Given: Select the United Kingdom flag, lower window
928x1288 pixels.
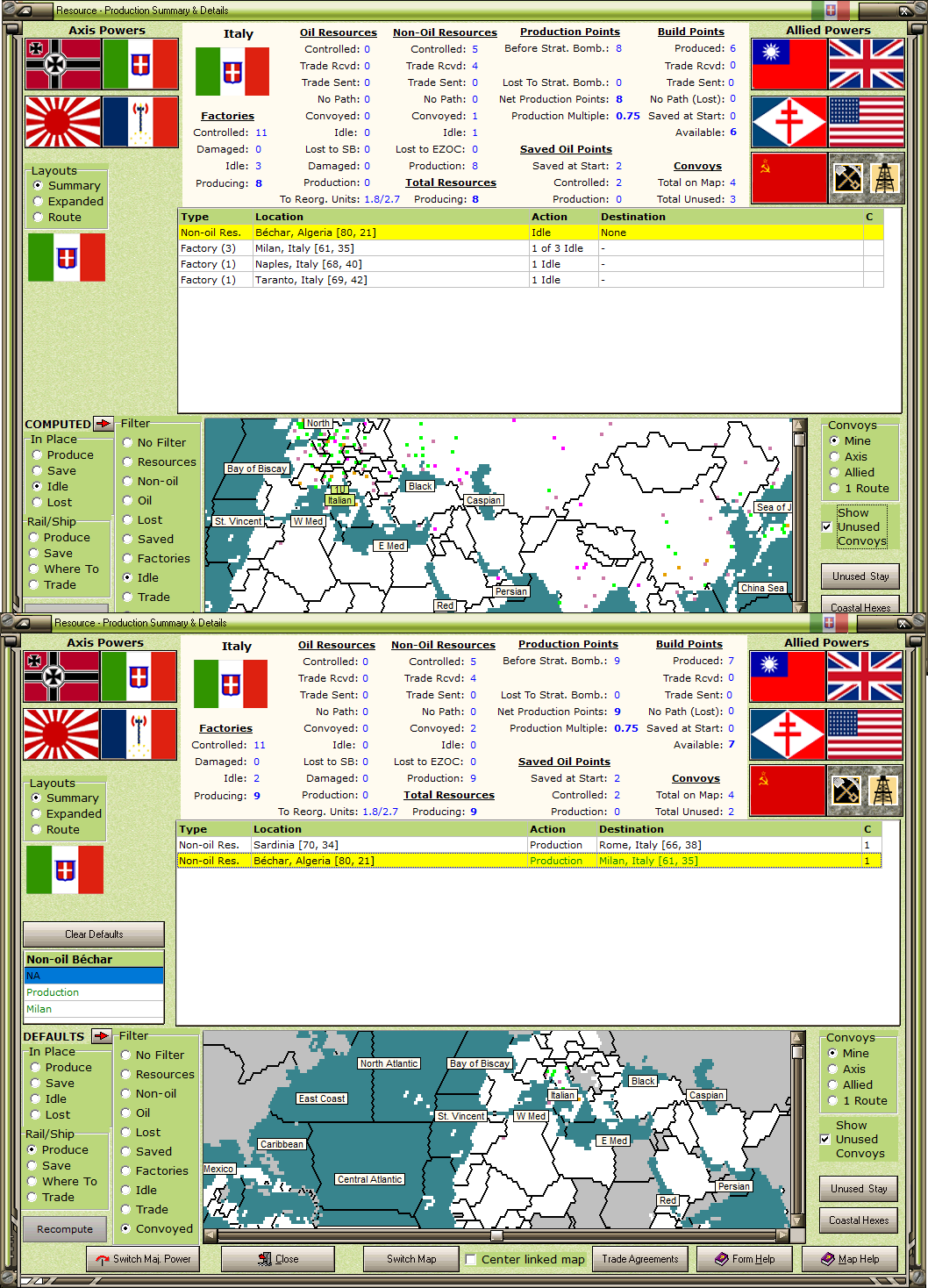Looking at the screenshot, I should coord(865,676).
